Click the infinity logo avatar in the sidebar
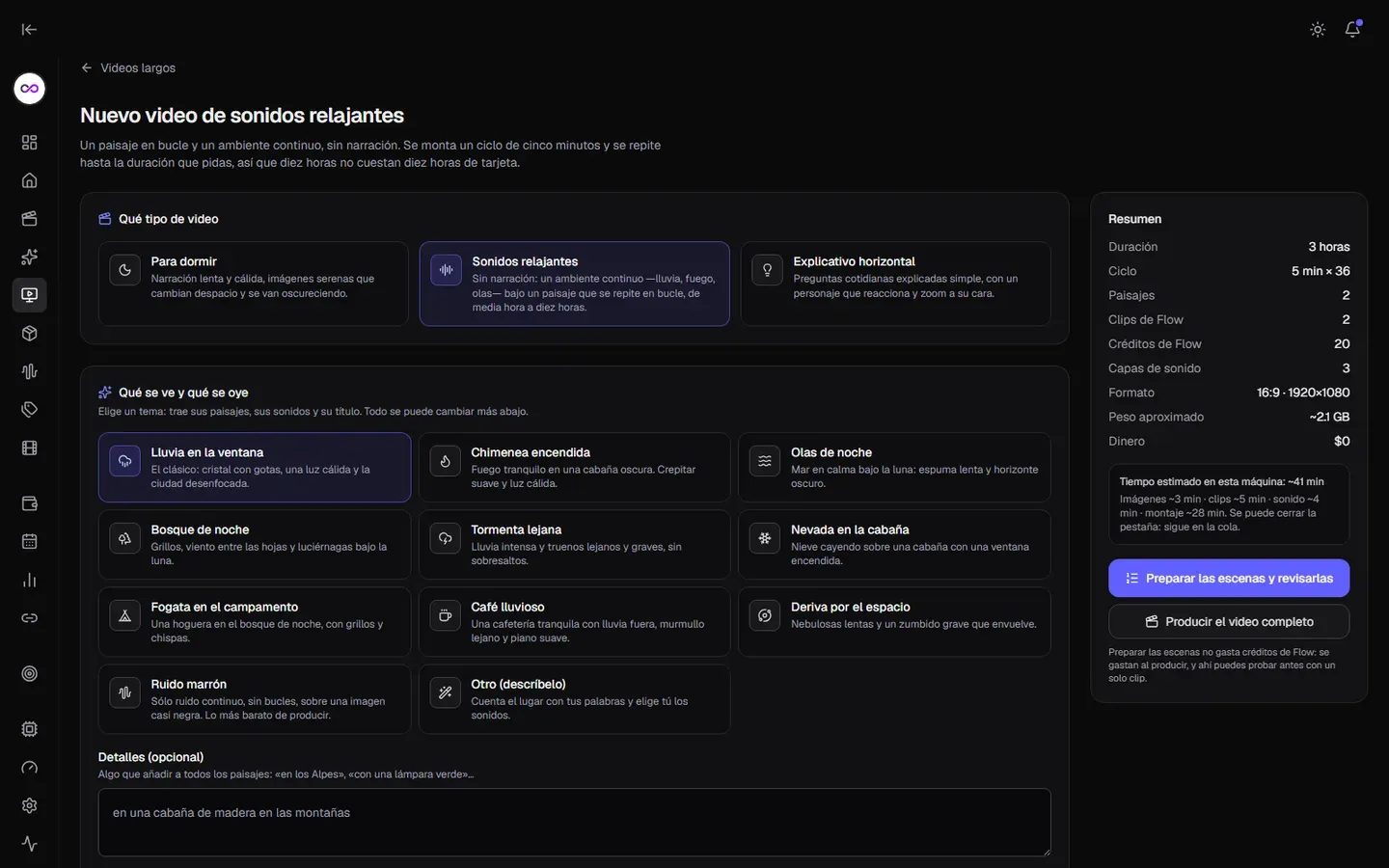The image size is (1389, 868). 30,89
